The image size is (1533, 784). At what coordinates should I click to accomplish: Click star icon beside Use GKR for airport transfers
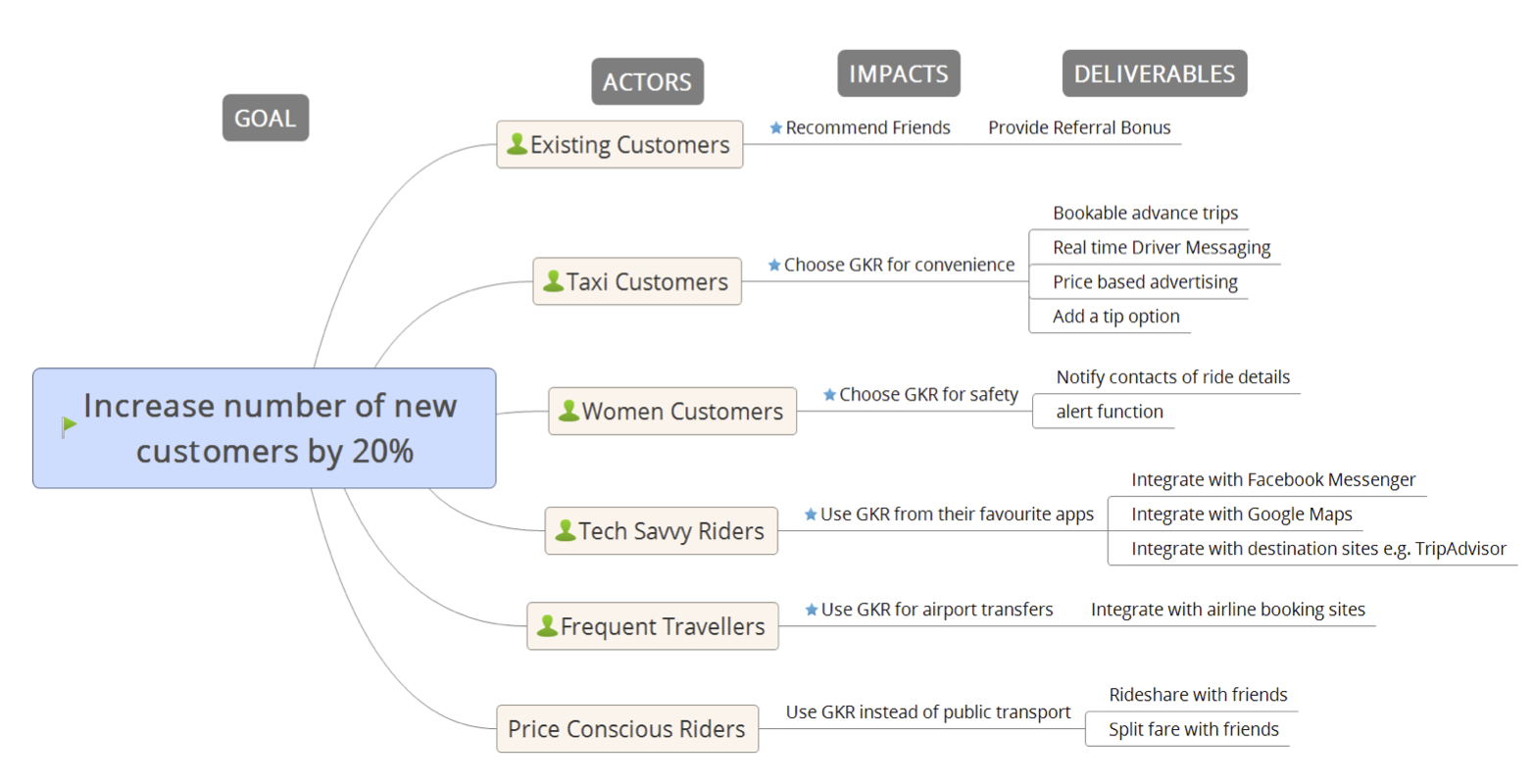(x=812, y=610)
